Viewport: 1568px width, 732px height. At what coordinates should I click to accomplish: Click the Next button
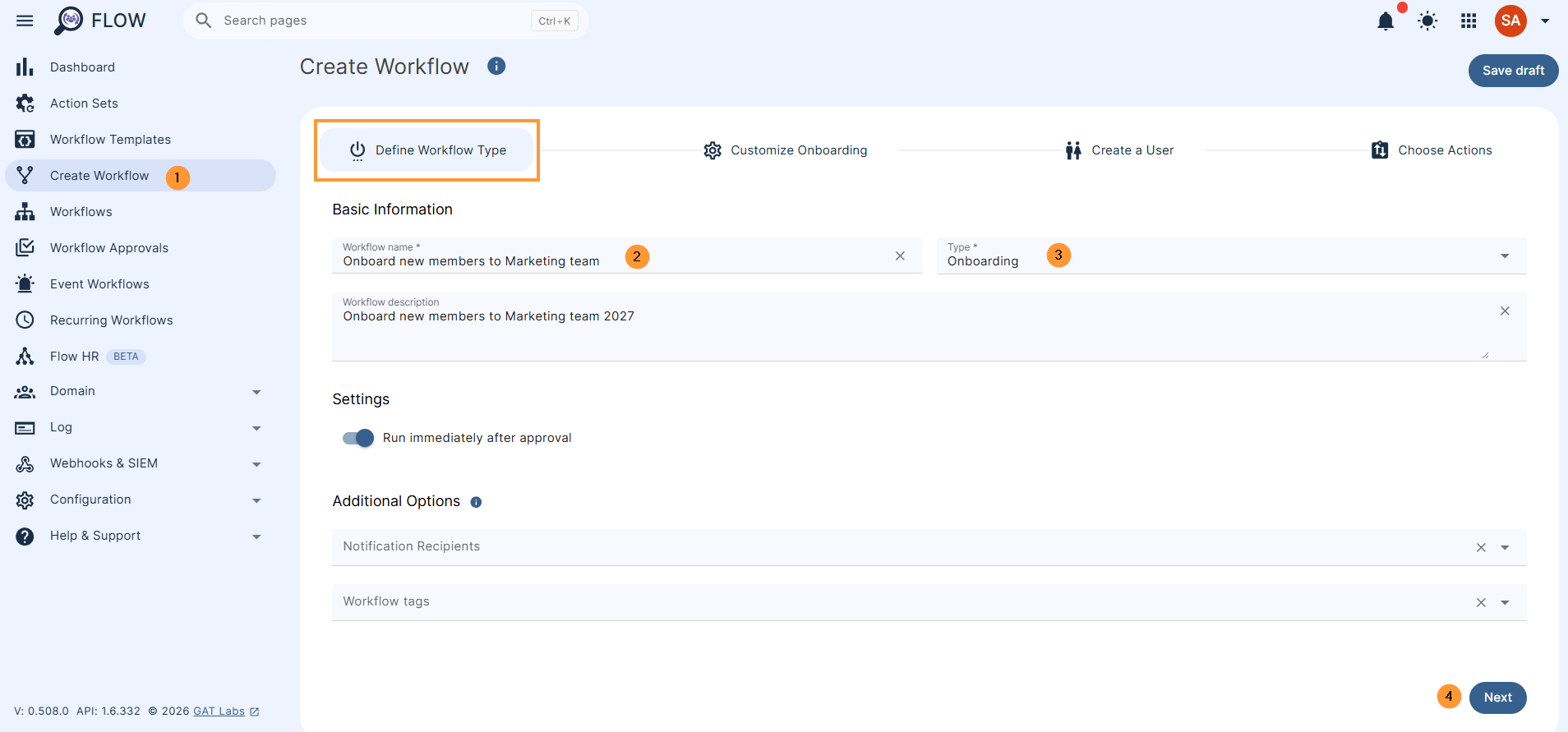click(1497, 697)
